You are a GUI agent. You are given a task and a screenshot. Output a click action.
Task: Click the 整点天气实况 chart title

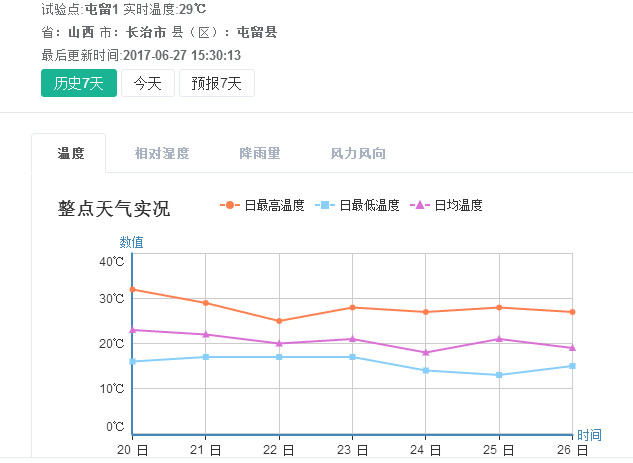[114, 209]
